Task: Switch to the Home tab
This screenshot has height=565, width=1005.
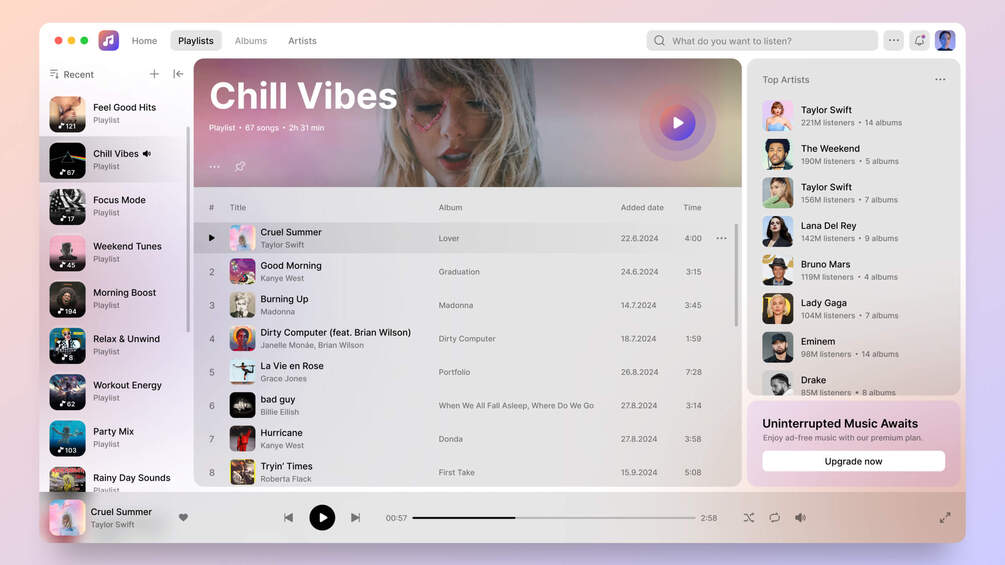Action: point(144,40)
